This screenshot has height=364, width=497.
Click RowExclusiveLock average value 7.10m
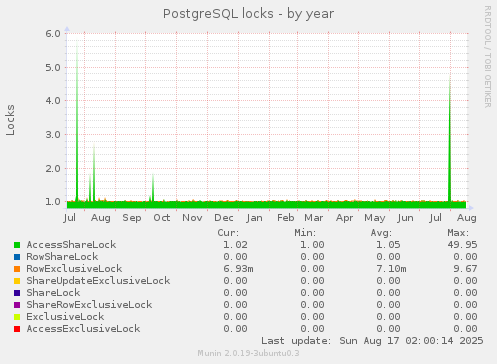[x=391, y=269]
